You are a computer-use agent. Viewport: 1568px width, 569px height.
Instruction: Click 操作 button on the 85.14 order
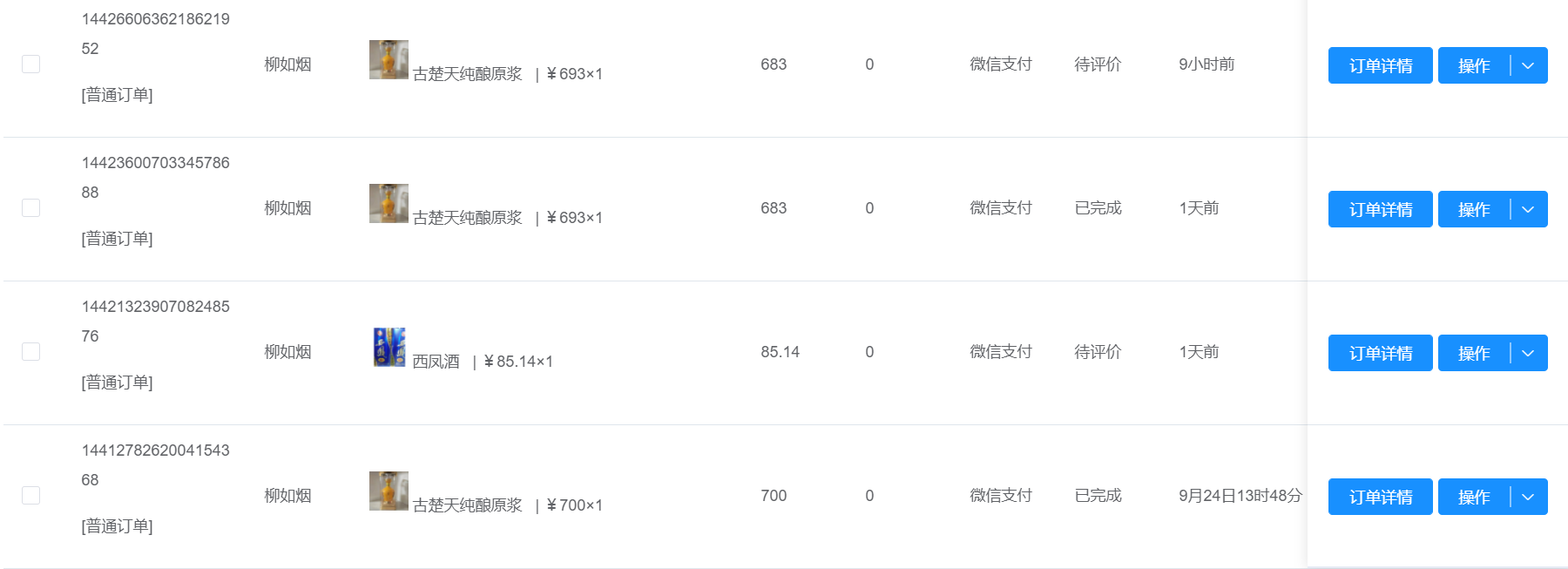coord(1474,353)
